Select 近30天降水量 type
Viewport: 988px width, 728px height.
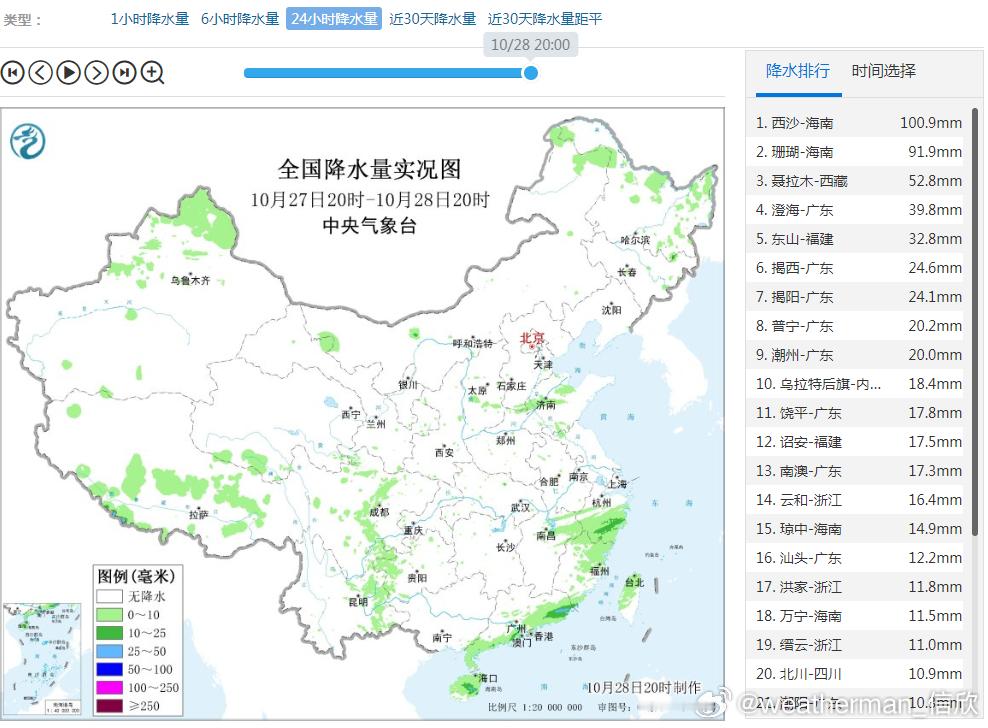pyautogui.click(x=432, y=19)
